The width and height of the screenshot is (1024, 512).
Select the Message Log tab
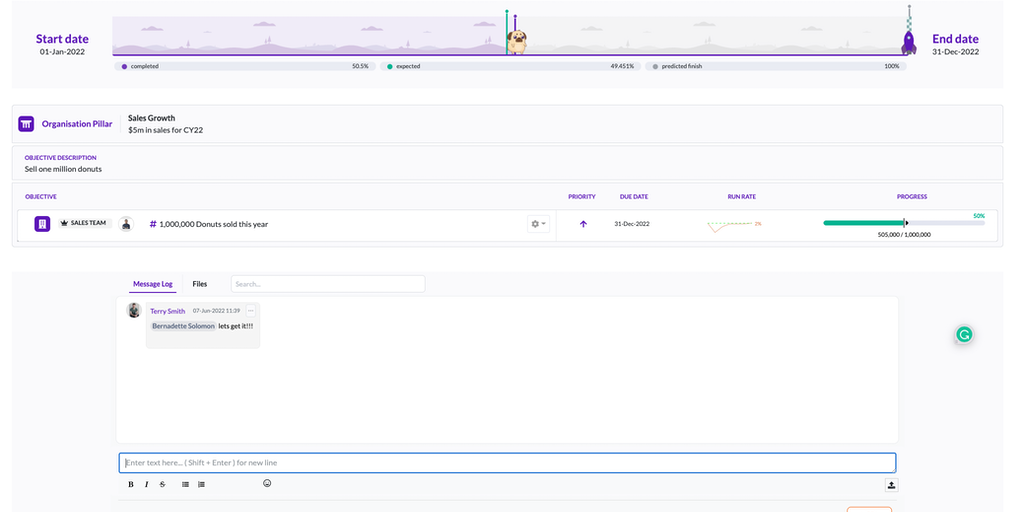[153, 284]
